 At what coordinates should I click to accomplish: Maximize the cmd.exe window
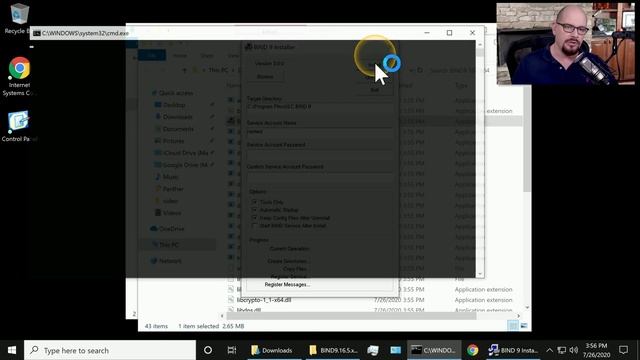pos(449,33)
